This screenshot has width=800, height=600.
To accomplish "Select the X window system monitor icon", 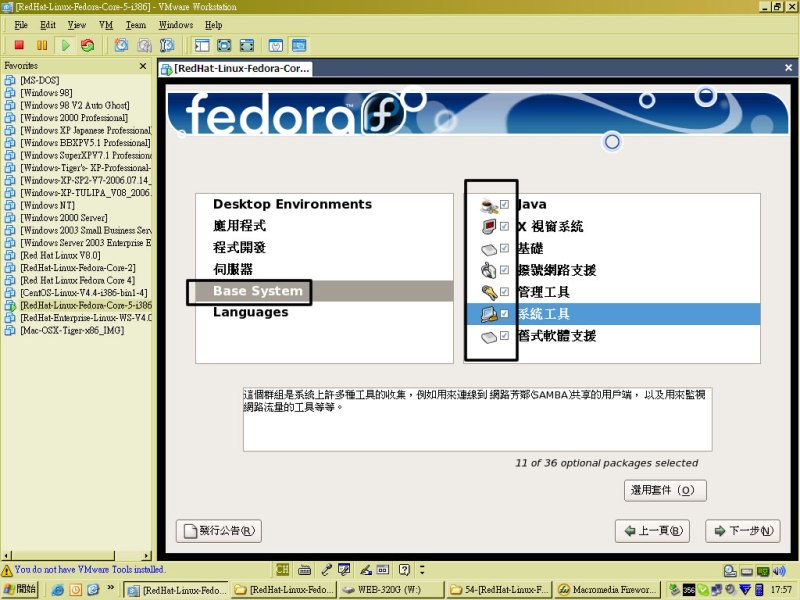I will click(x=489, y=227).
